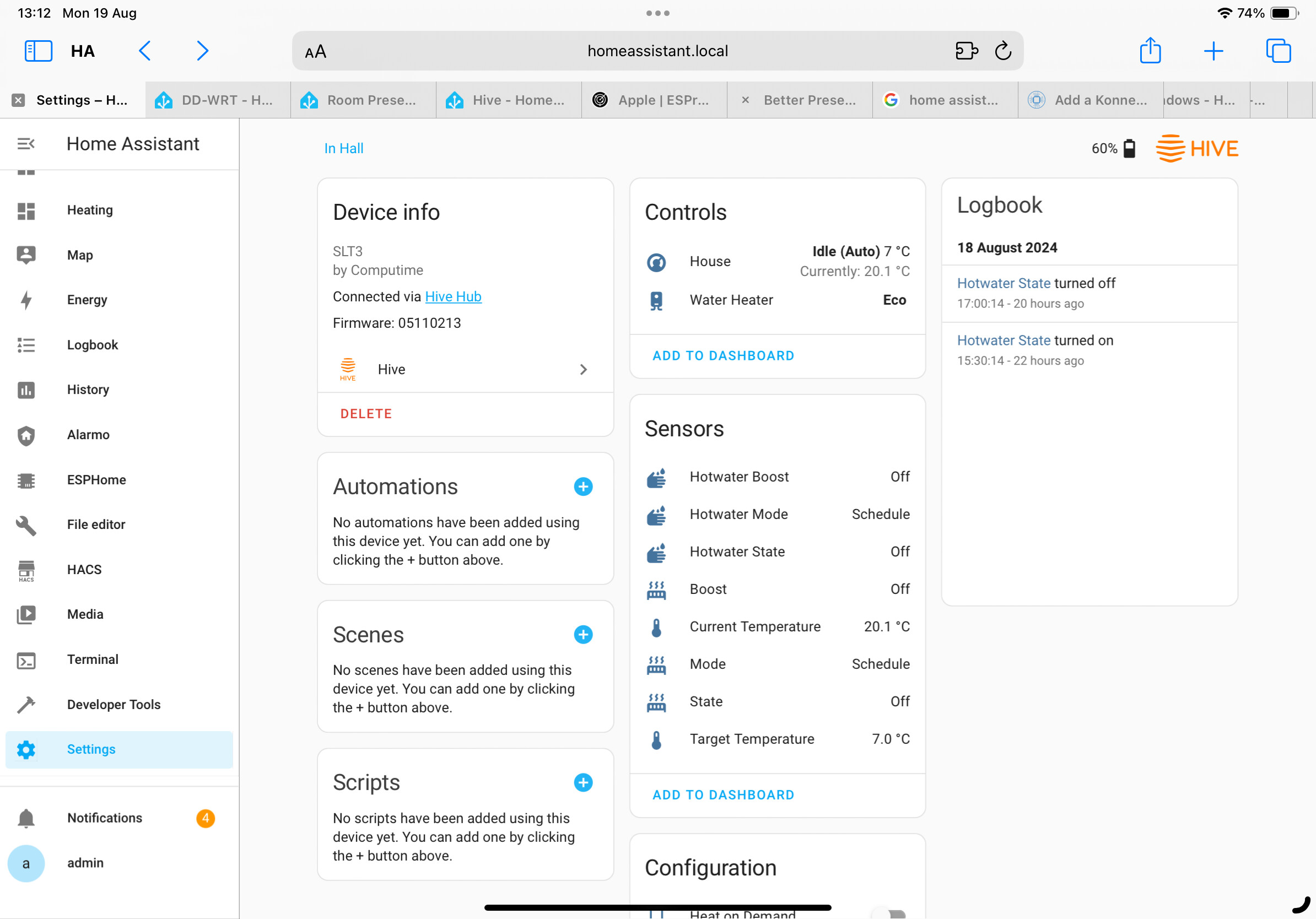Add a new automation with plus icon
This screenshot has height=919, width=1316.
(x=583, y=486)
